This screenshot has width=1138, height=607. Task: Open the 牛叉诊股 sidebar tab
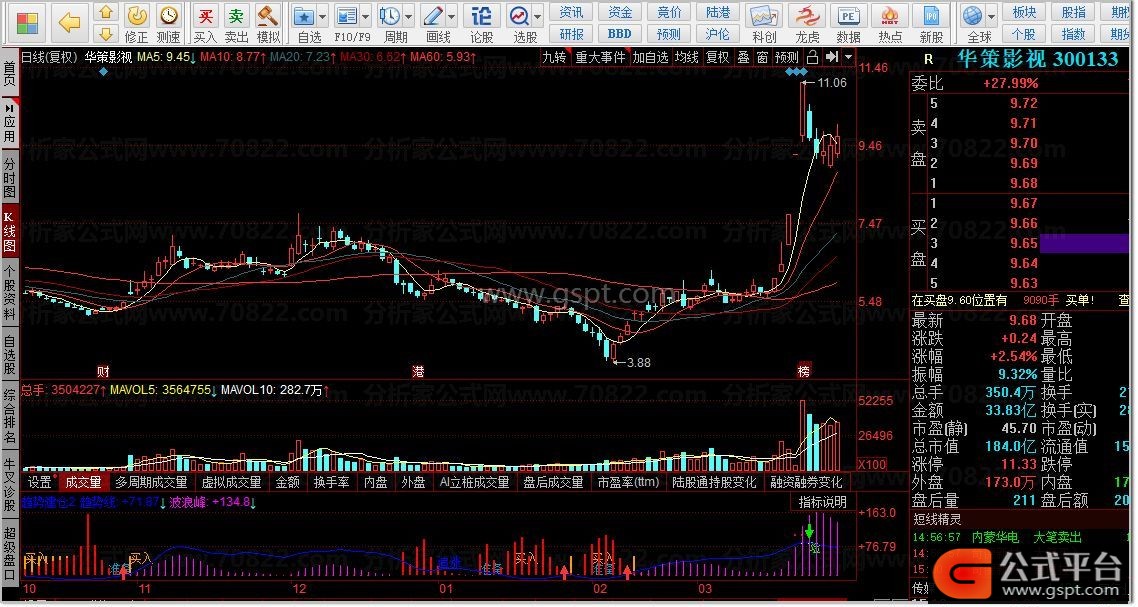pyautogui.click(x=9, y=486)
